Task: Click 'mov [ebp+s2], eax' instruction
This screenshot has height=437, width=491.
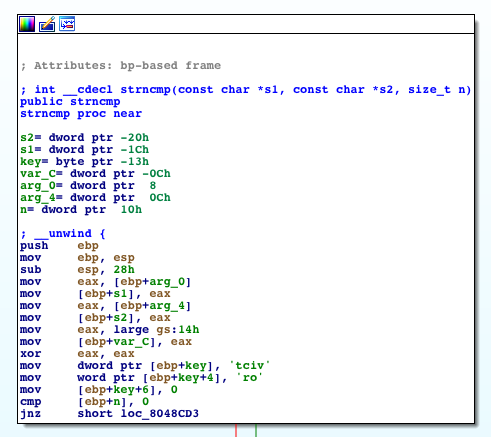Action: tap(95, 317)
